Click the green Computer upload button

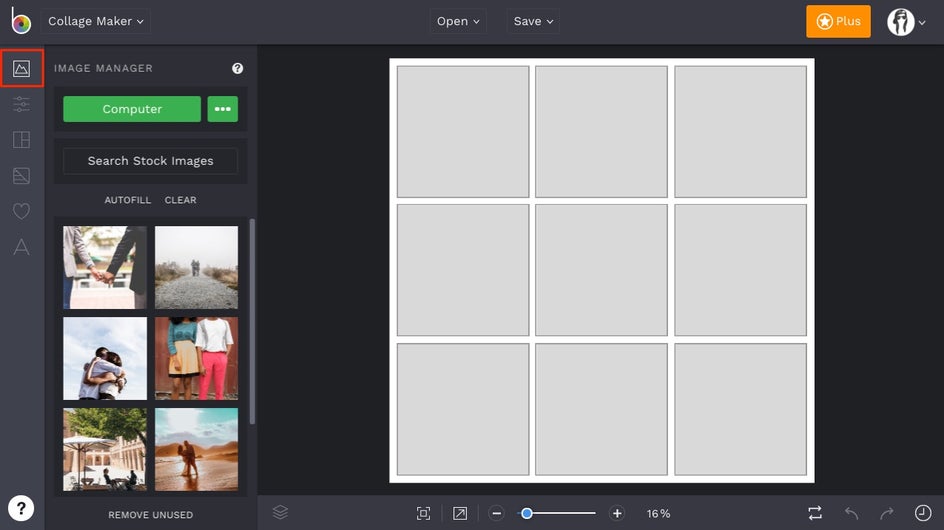(132, 109)
